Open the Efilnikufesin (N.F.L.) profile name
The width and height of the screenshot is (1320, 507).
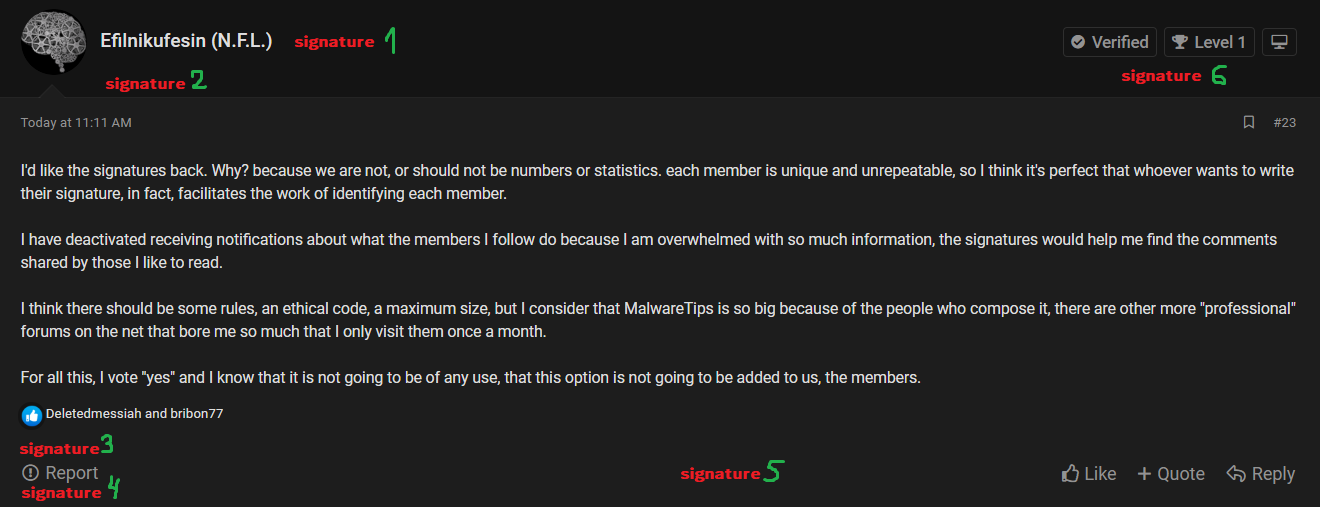click(x=186, y=42)
